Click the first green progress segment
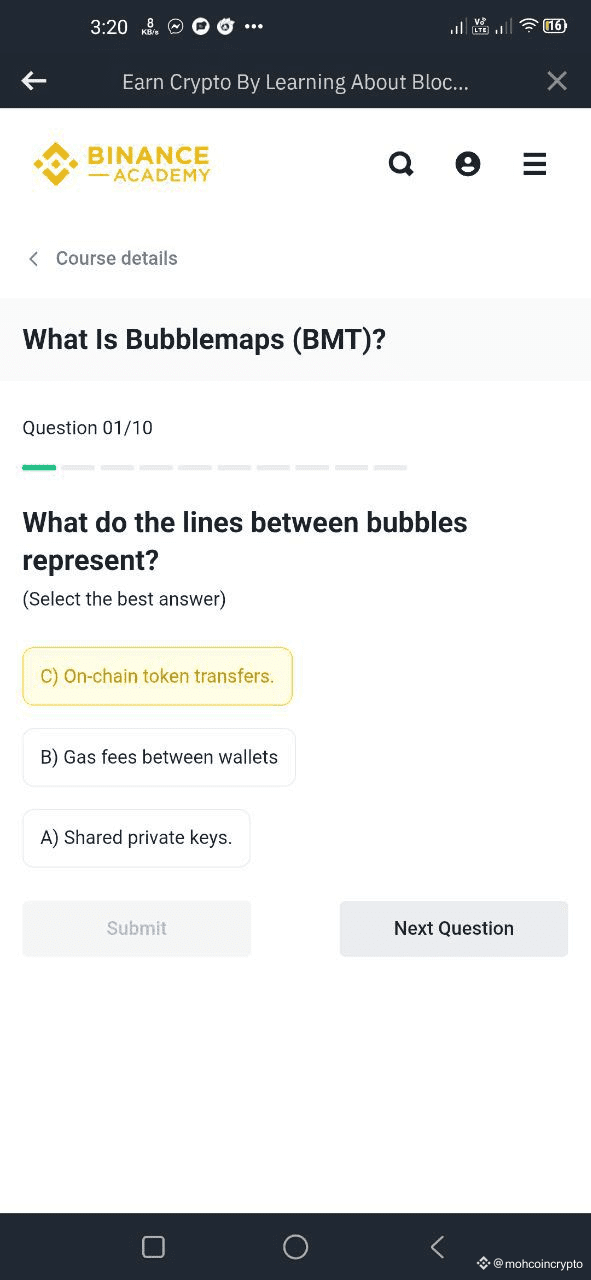 (x=39, y=467)
